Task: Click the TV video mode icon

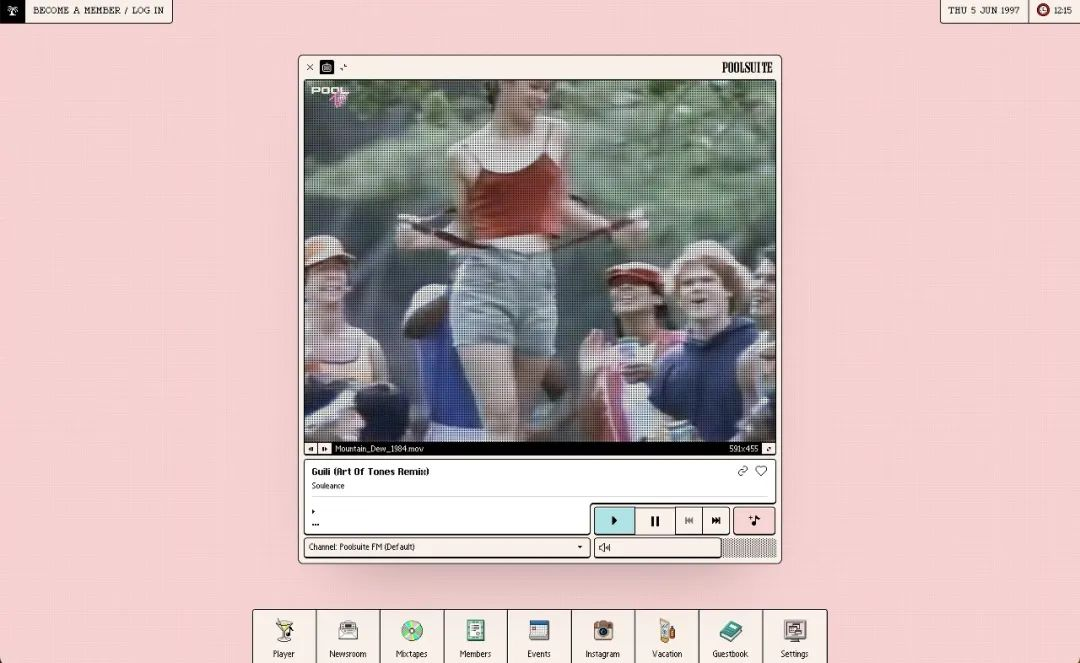Action: 326,67
